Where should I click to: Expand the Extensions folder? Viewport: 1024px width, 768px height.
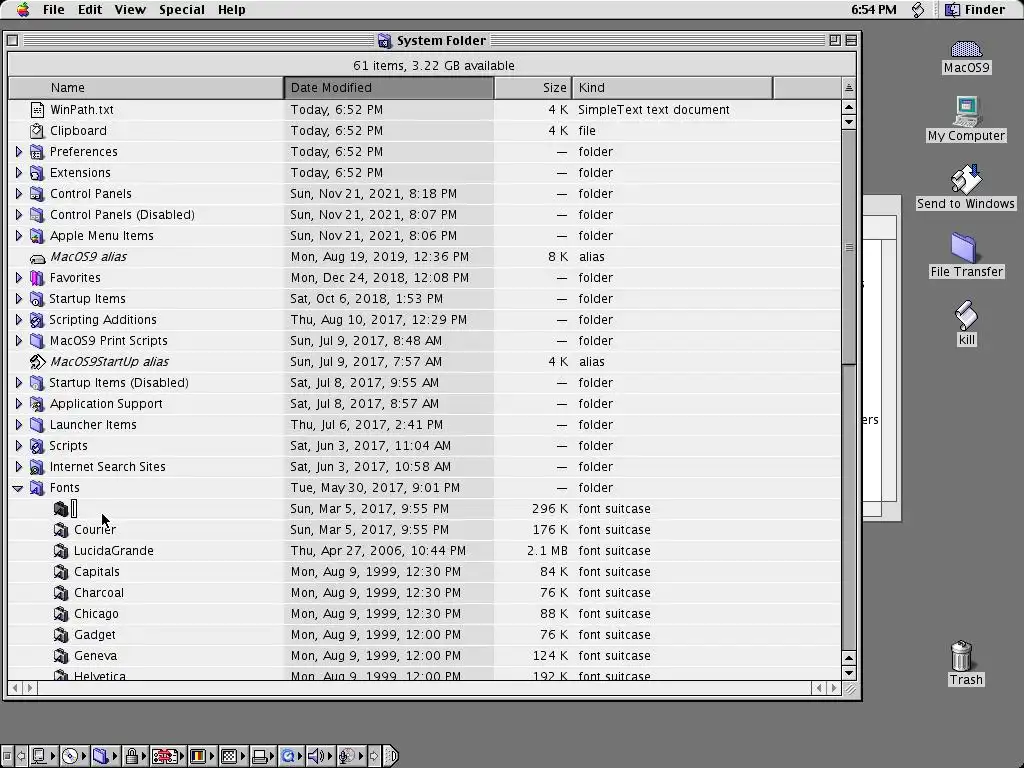click(18, 172)
